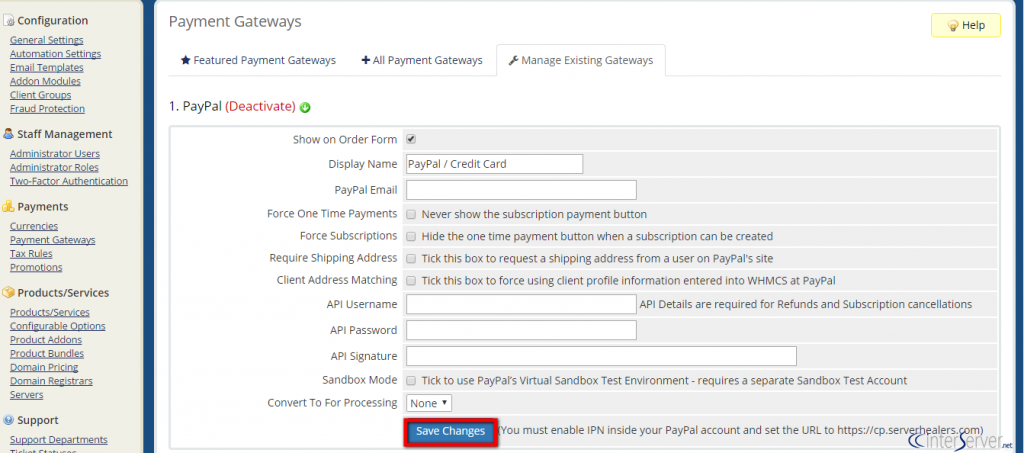The width and height of the screenshot is (1024, 453).
Task: Open All Payment Gateways tab
Action: point(422,60)
